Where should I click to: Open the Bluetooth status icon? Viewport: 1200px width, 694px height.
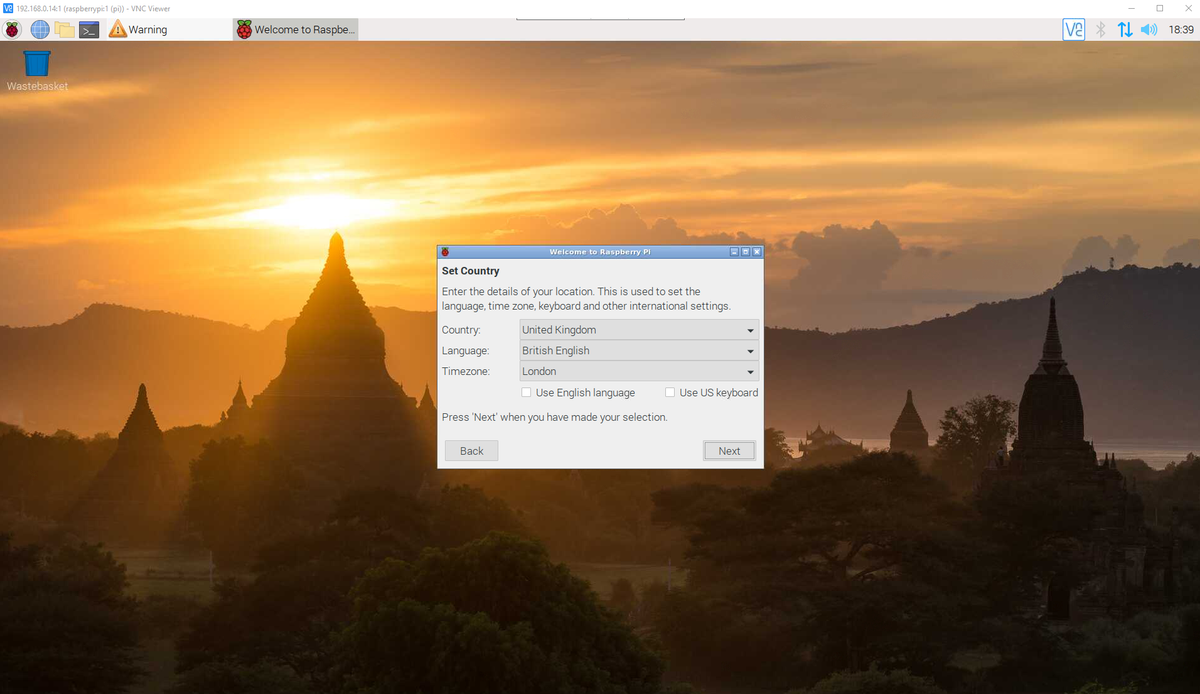[x=1098, y=29]
